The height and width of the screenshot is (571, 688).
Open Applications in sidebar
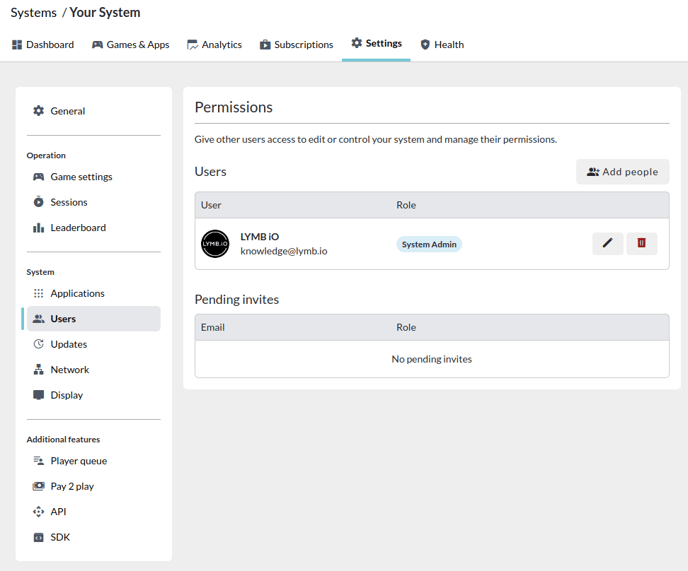(x=93, y=294)
